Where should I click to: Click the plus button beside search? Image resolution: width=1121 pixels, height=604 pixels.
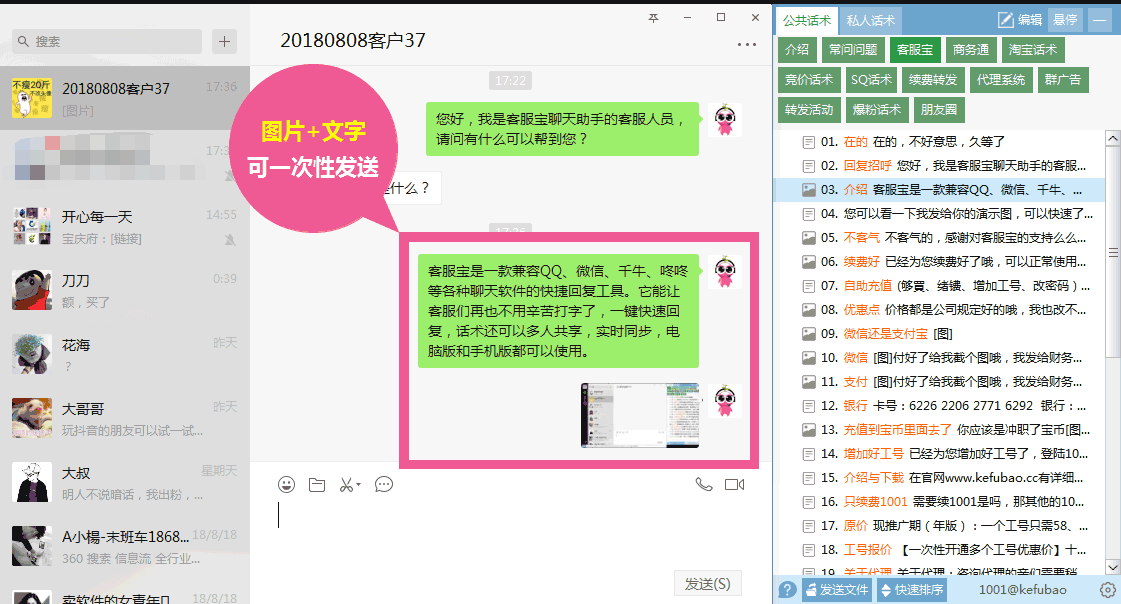pos(224,41)
